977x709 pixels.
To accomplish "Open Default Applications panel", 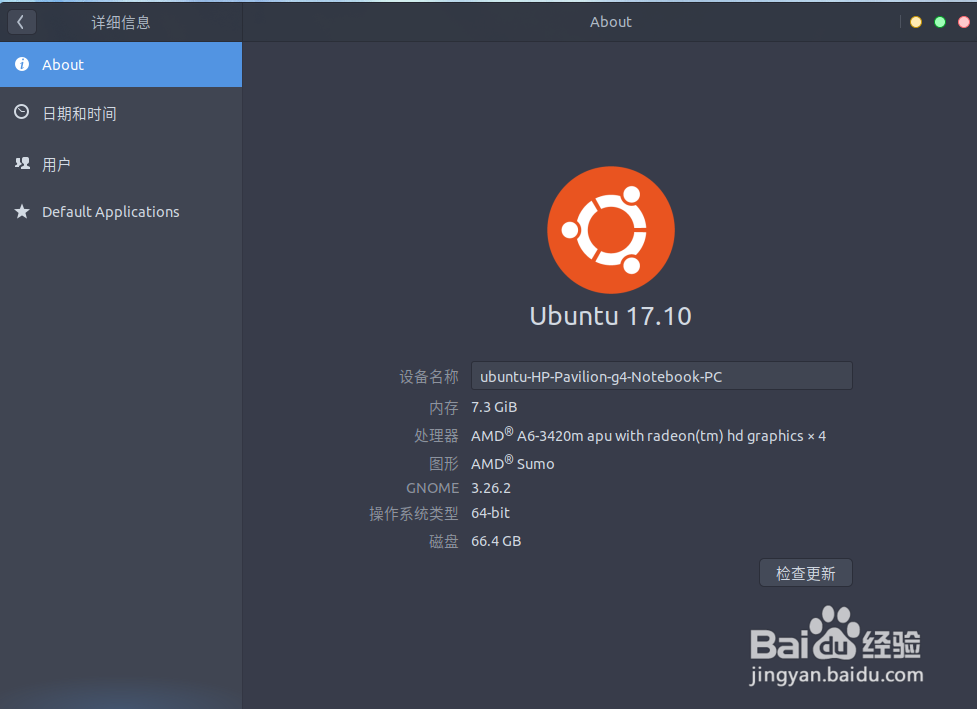I will (121, 212).
